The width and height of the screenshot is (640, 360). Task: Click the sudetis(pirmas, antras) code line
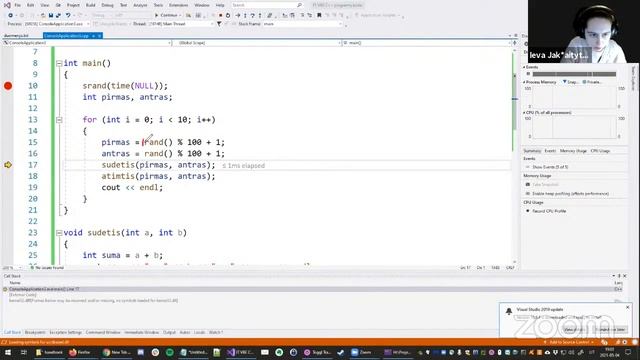coord(158,165)
